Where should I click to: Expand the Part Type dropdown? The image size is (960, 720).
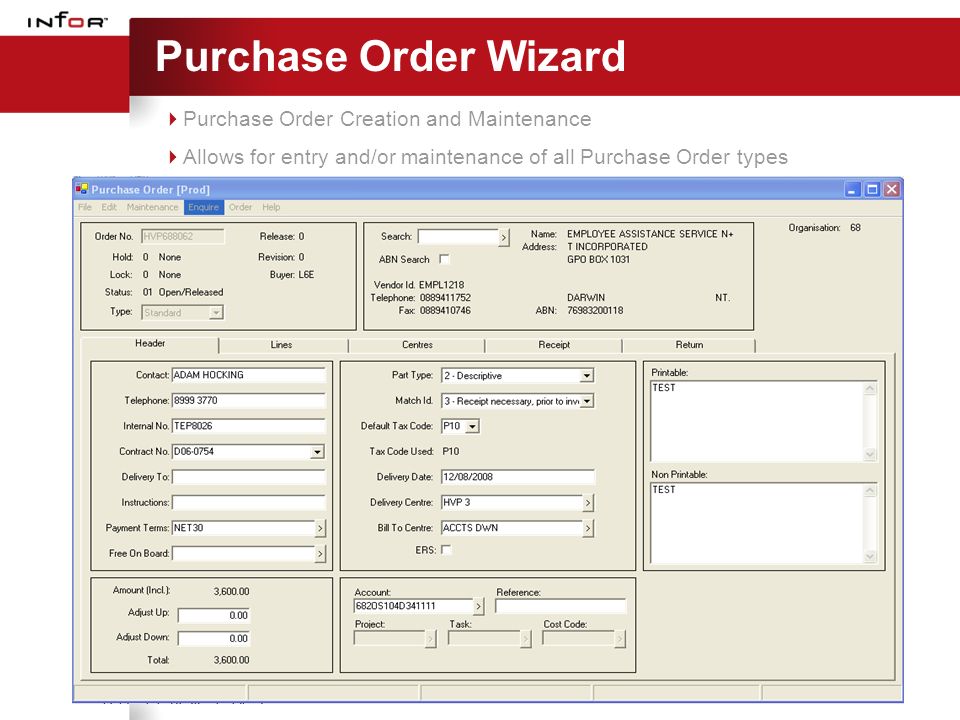(x=587, y=375)
